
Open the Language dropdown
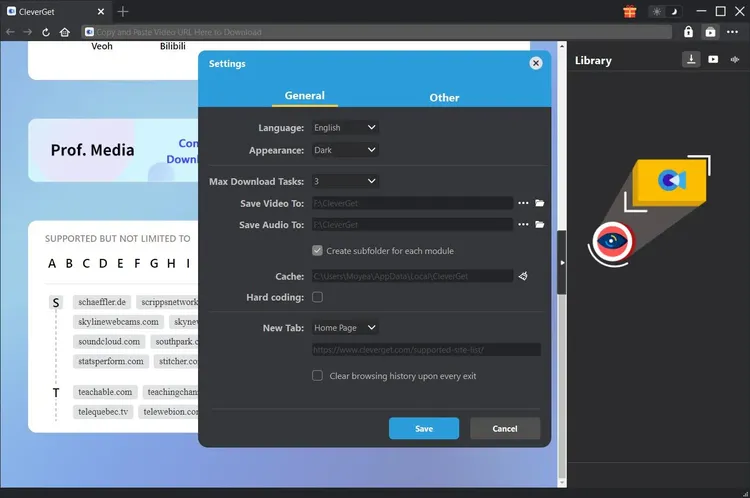344,128
